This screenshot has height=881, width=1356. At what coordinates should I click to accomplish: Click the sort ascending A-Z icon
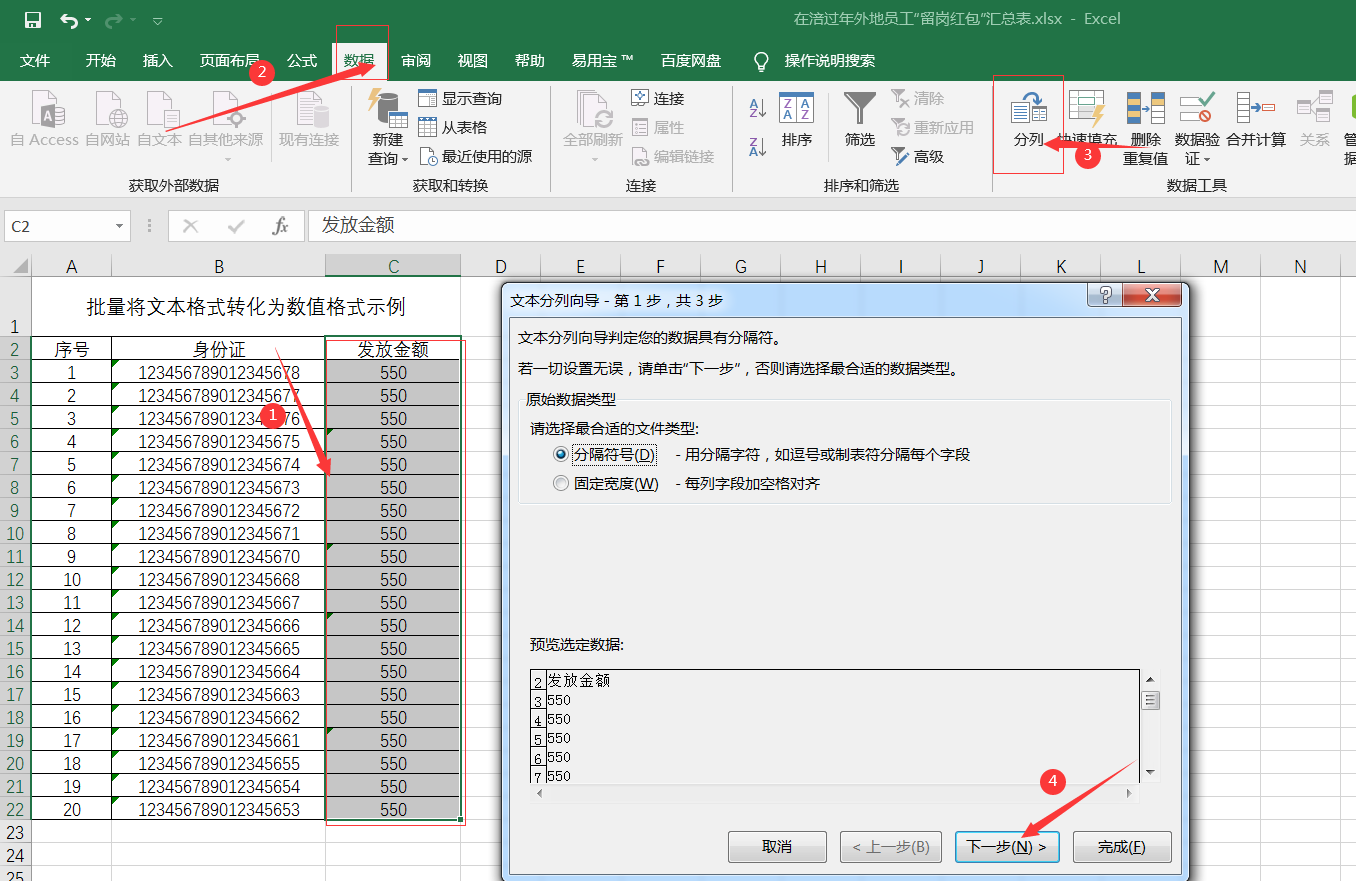pyautogui.click(x=758, y=108)
